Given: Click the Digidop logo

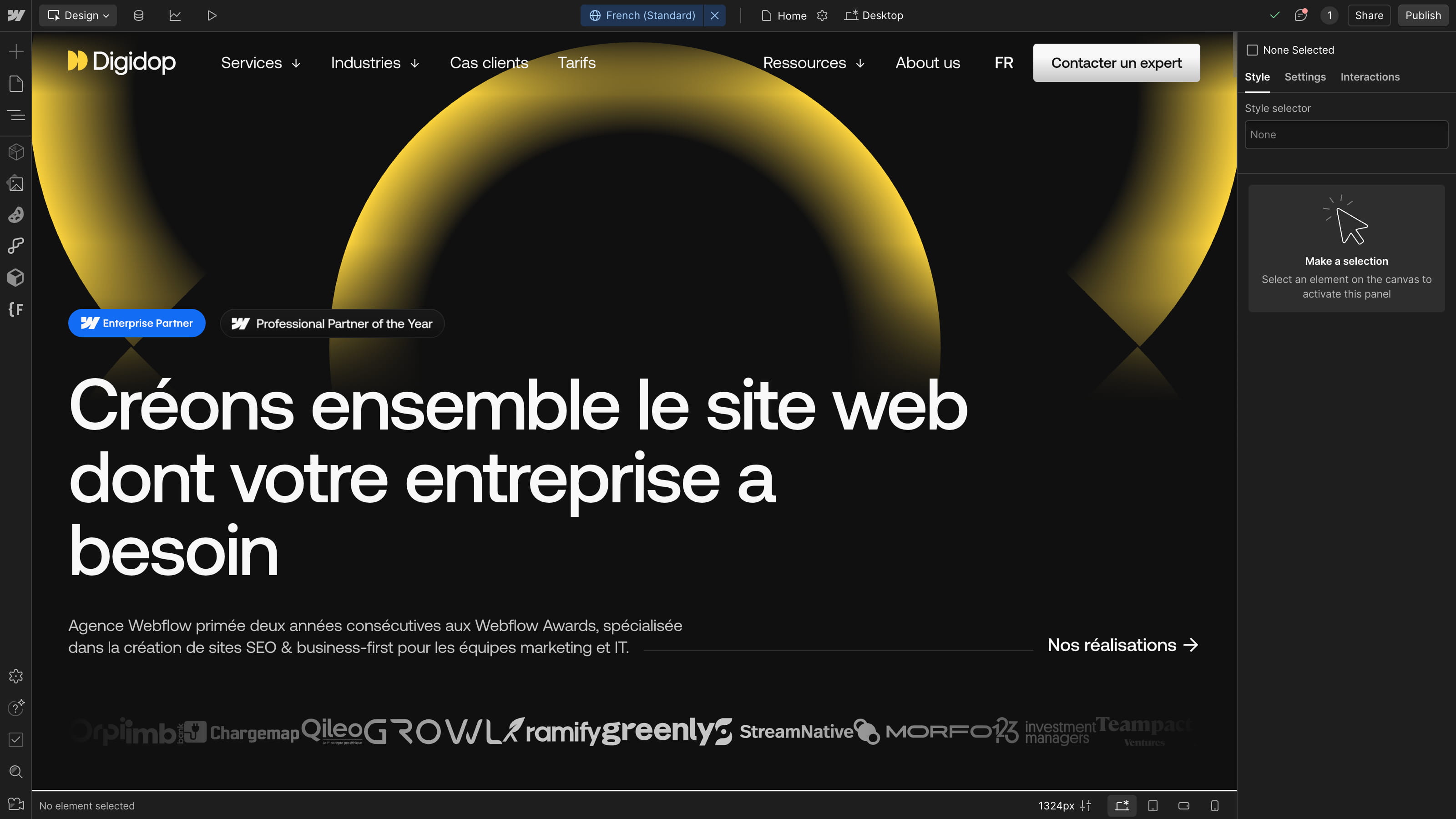Looking at the screenshot, I should [x=121, y=61].
